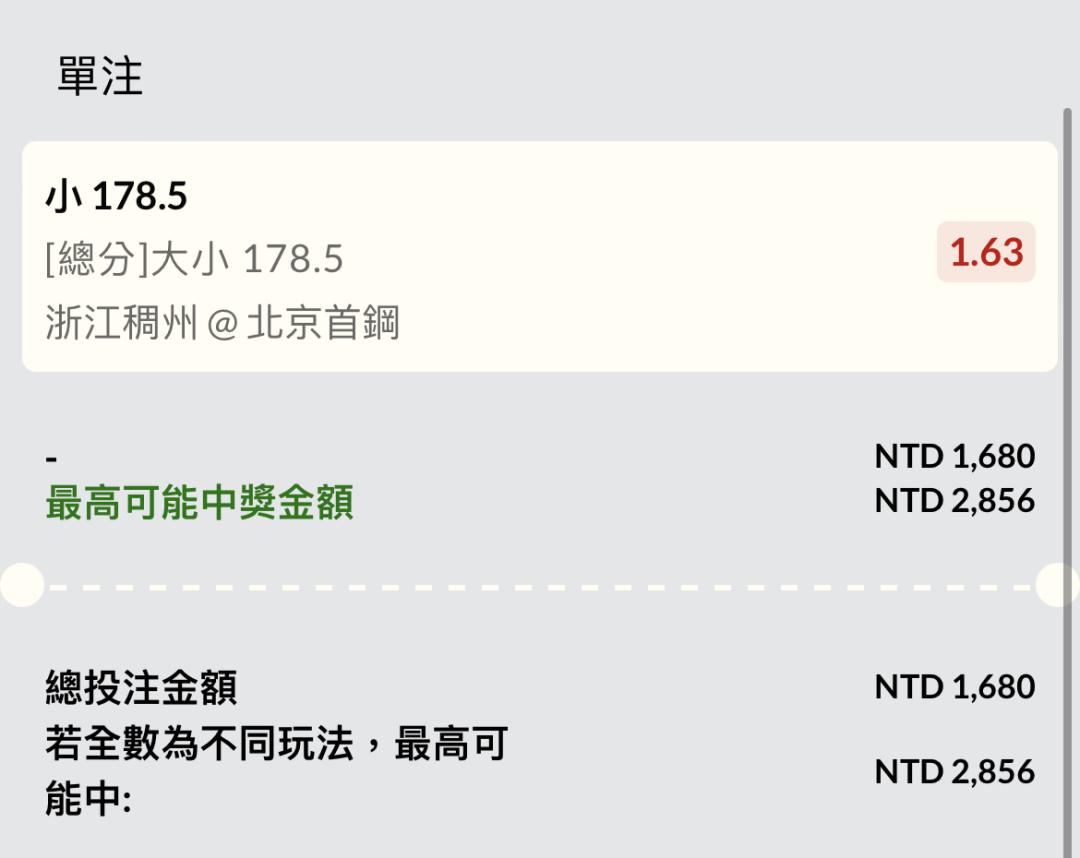The image size is (1080, 858).
Task: Click the [總分]大小 178.5 market label
Action: tap(194, 259)
